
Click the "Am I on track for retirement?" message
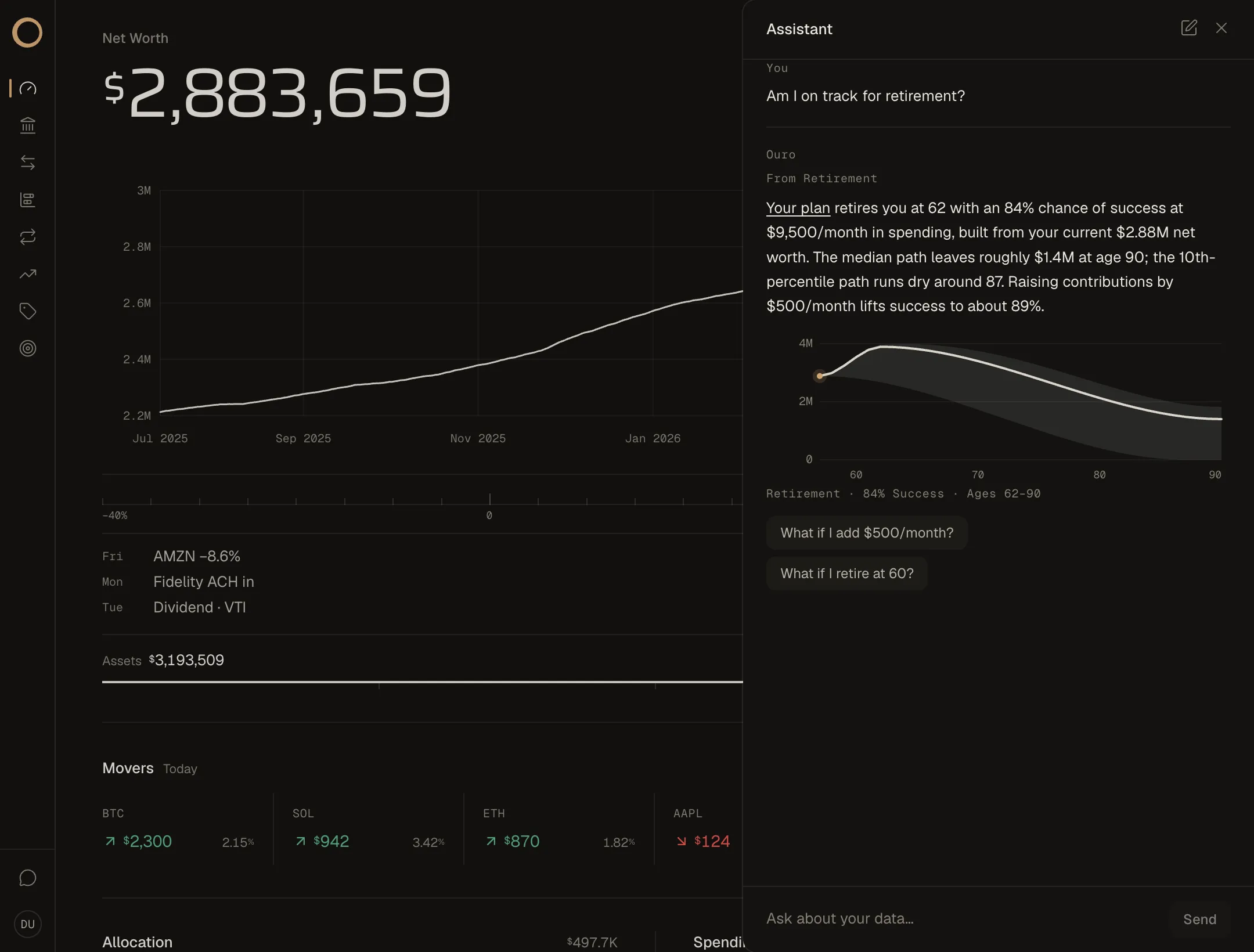coord(865,96)
